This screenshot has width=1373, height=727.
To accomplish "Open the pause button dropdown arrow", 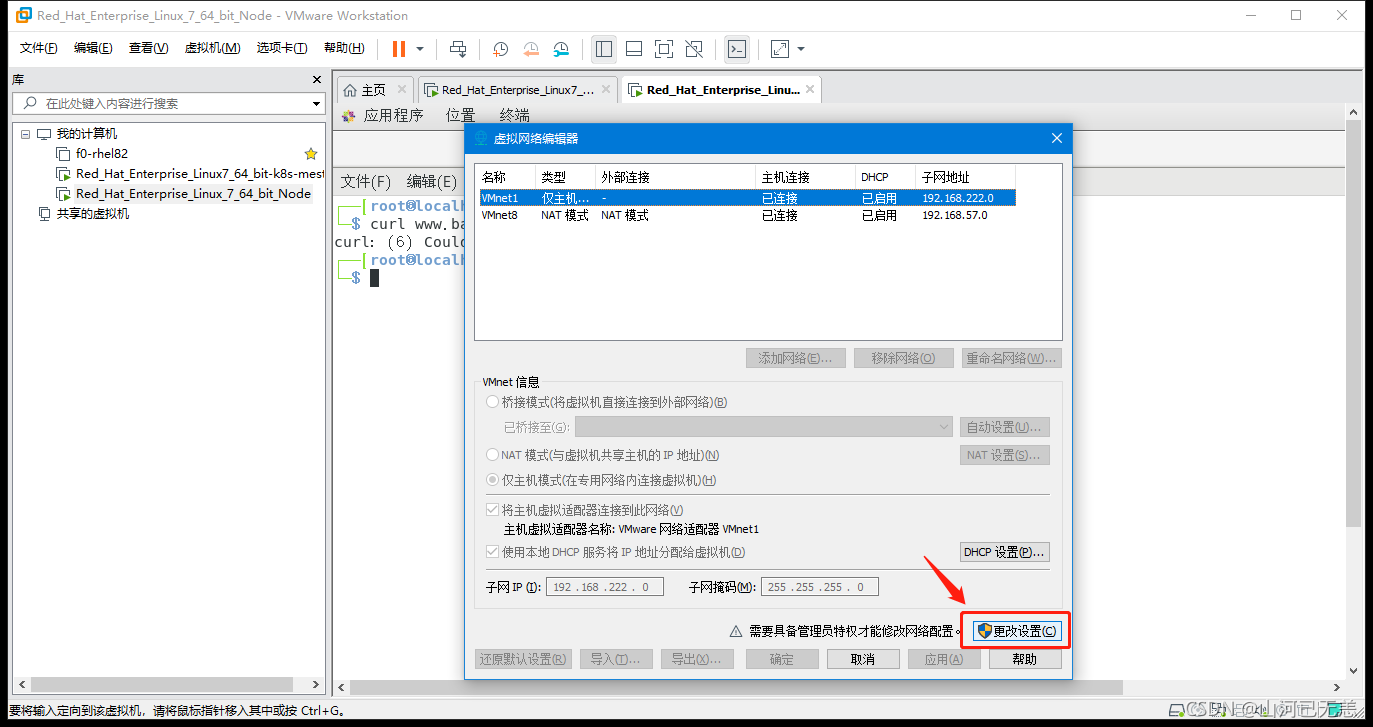I will pos(420,48).
